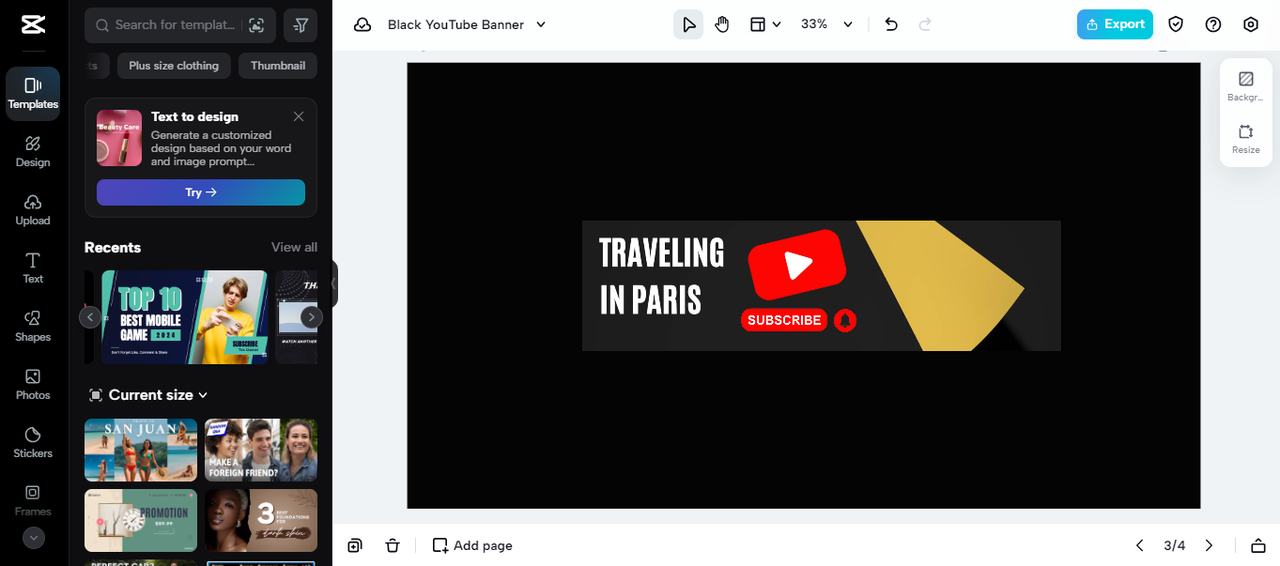Open the Templates sidebar panel
The width and height of the screenshot is (1280, 566).
pyautogui.click(x=33, y=94)
